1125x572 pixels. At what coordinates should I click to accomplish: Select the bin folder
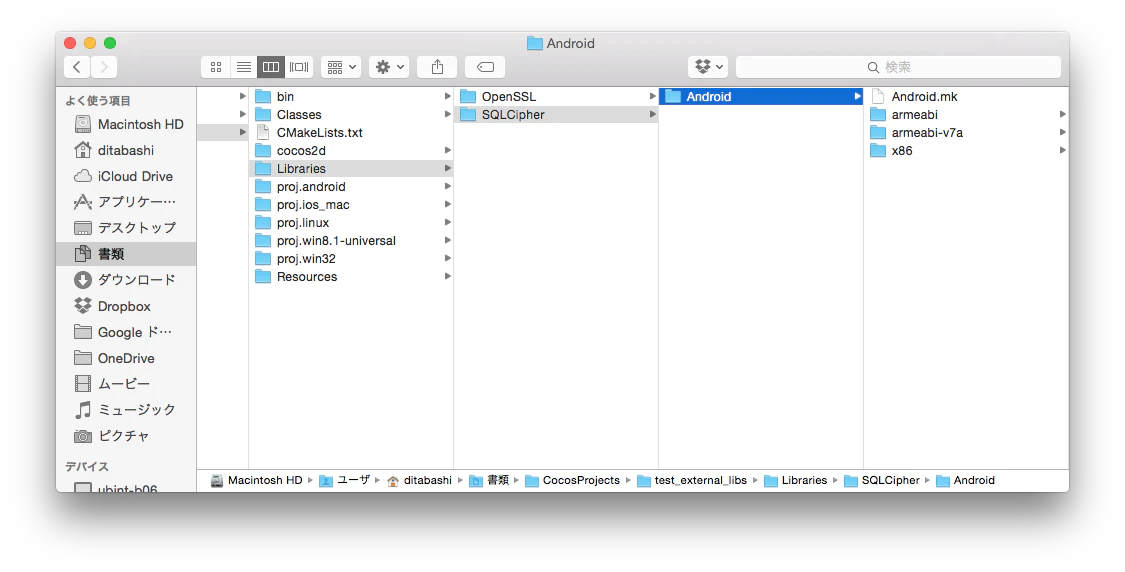[x=351, y=96]
